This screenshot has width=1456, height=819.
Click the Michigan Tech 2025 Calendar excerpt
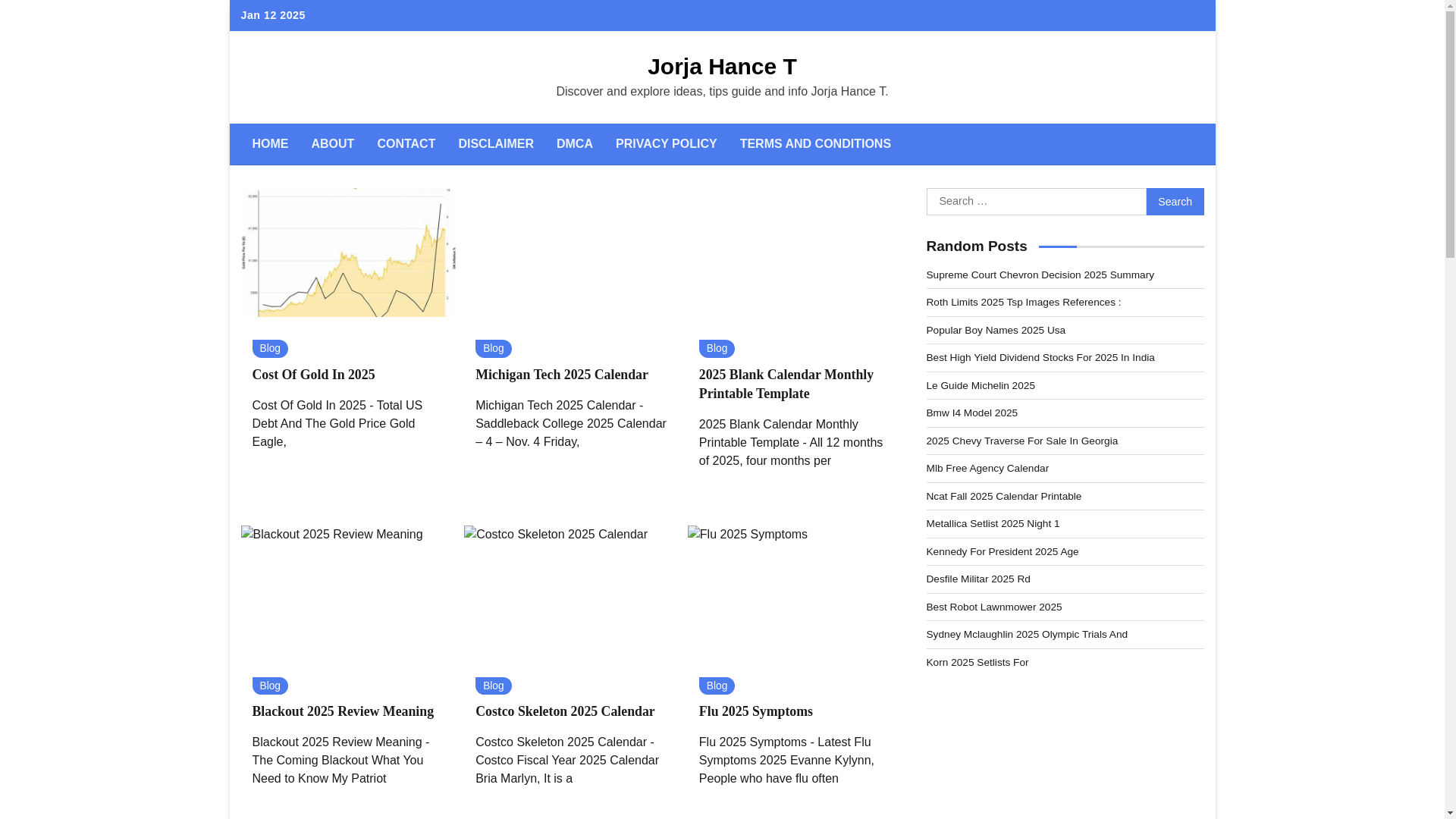[571, 424]
